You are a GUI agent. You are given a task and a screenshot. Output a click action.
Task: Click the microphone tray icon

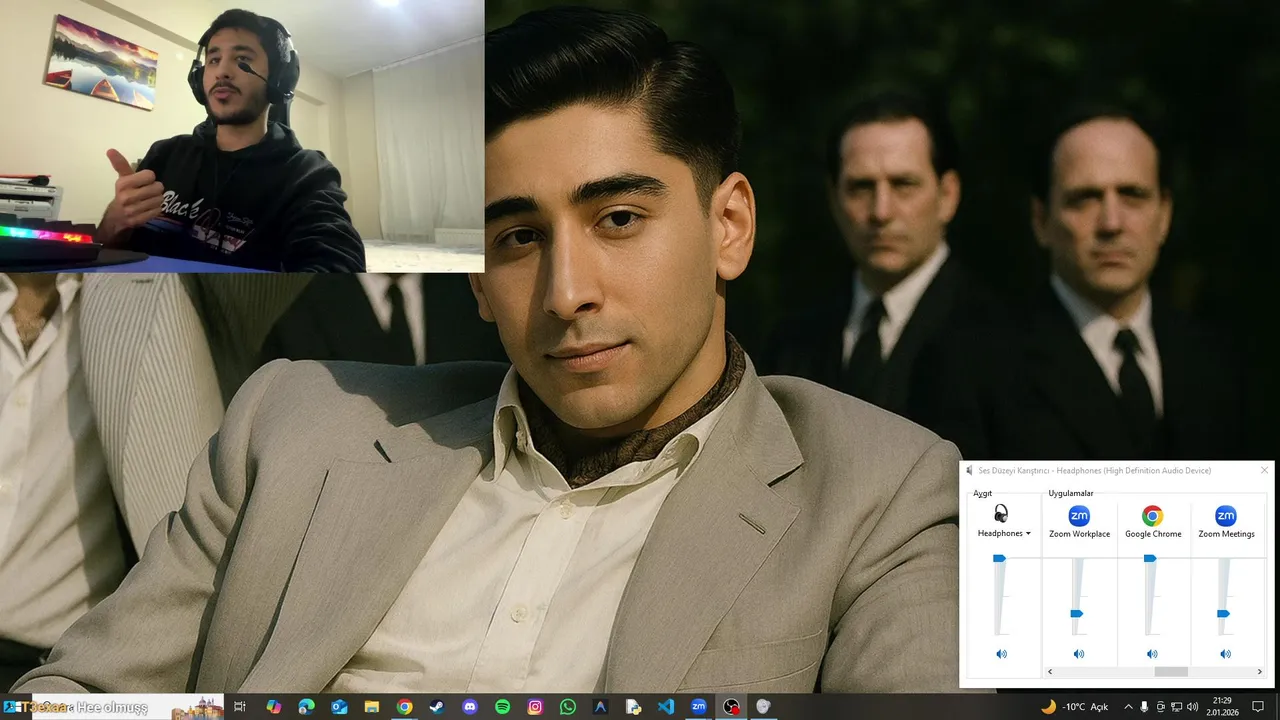point(1144,707)
